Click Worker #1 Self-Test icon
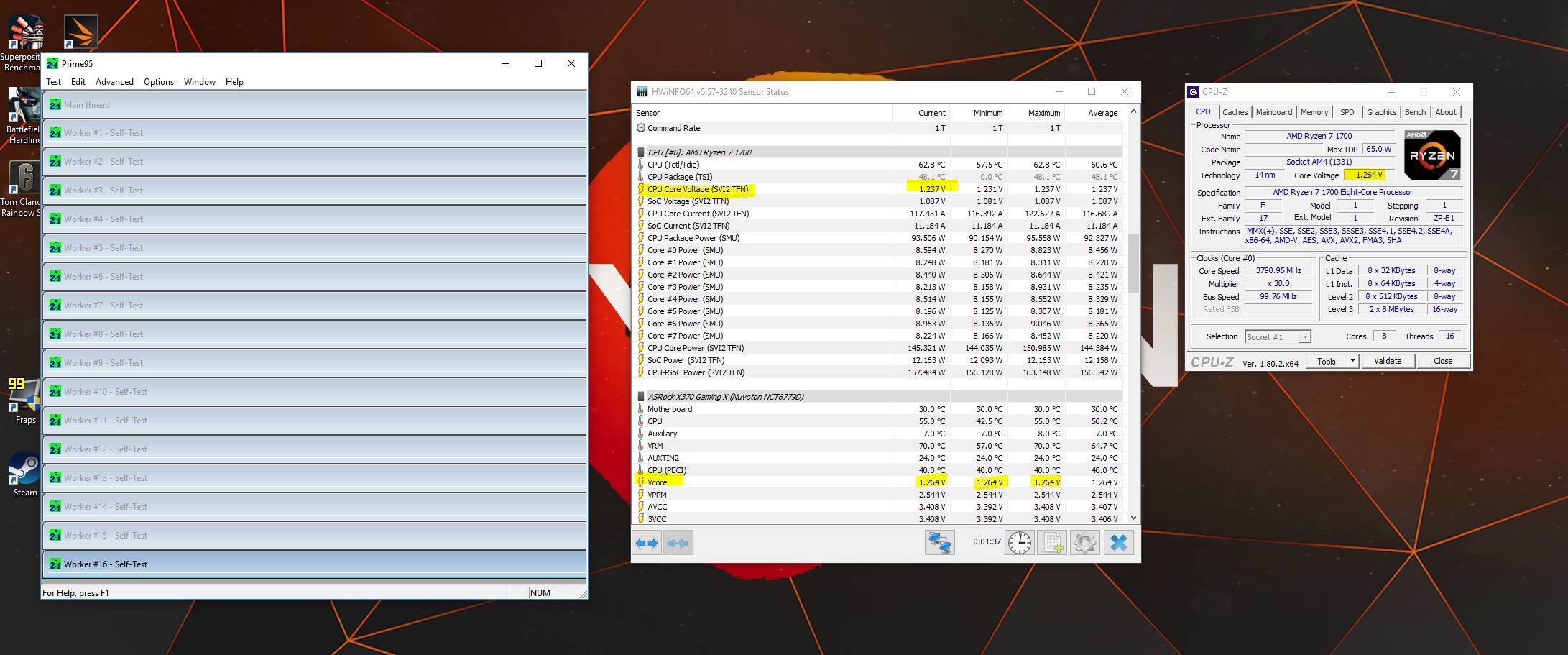The image size is (1568, 655). click(x=55, y=132)
